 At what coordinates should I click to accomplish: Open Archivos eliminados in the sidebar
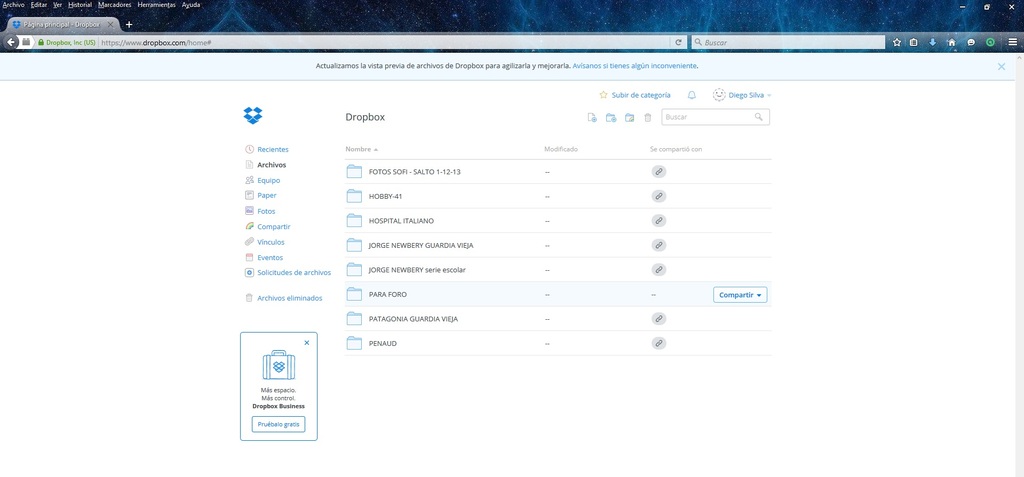289,298
